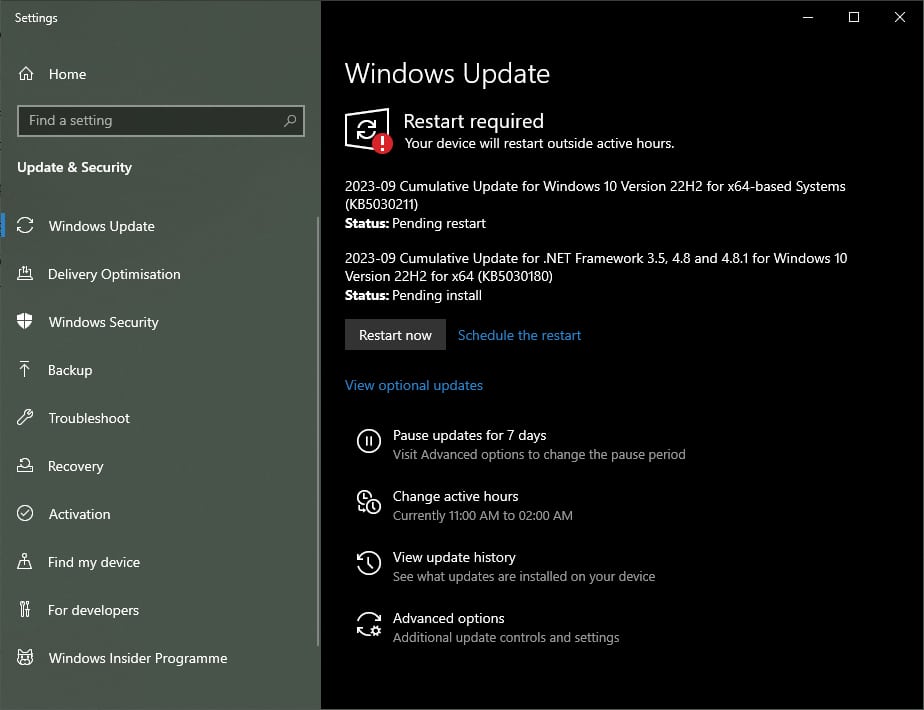Screen dimensions: 924x710
Task: Open the Schedule the restart link
Action: pos(519,335)
